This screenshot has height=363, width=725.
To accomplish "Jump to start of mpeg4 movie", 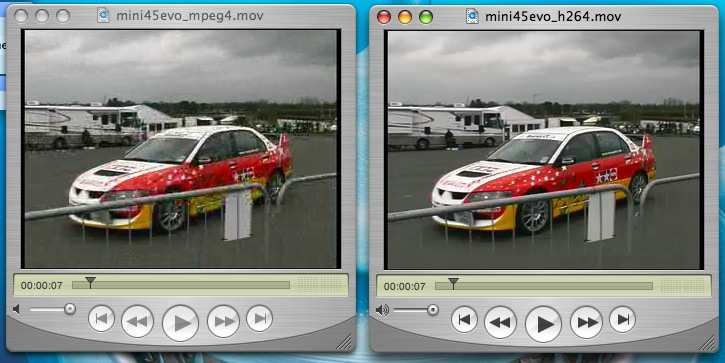I will (x=101, y=319).
